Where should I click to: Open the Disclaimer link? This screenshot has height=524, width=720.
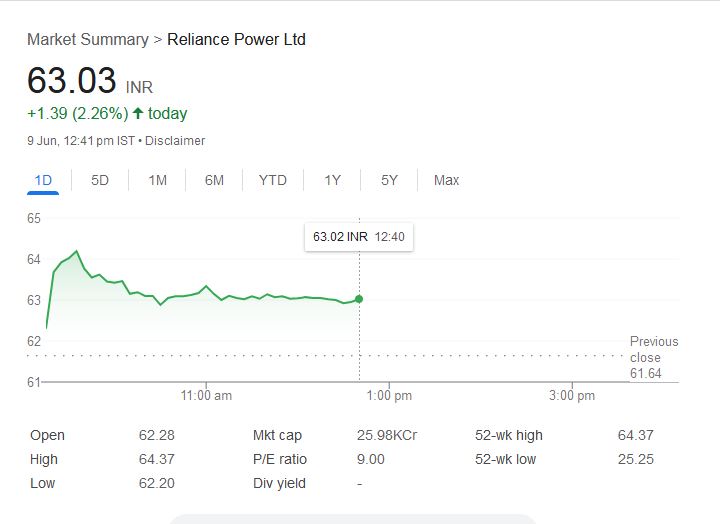pyautogui.click(x=175, y=141)
